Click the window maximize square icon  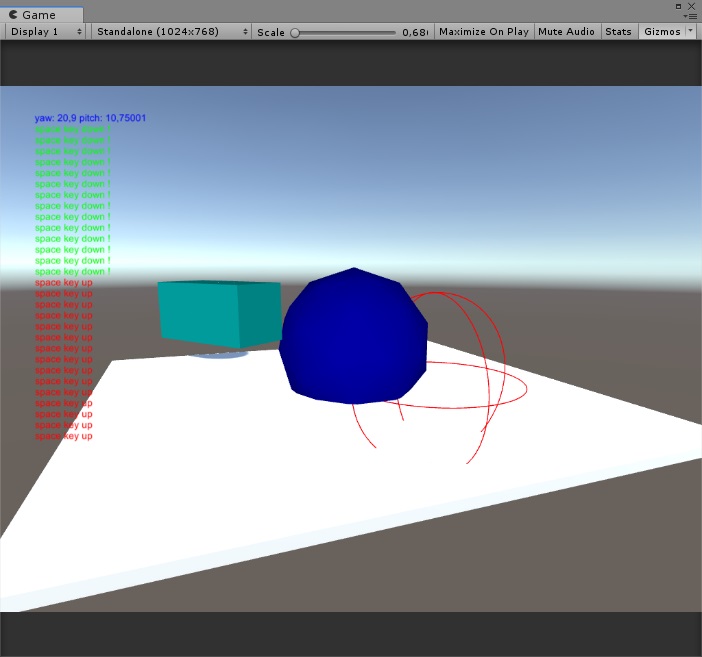pyautogui.click(x=678, y=6)
